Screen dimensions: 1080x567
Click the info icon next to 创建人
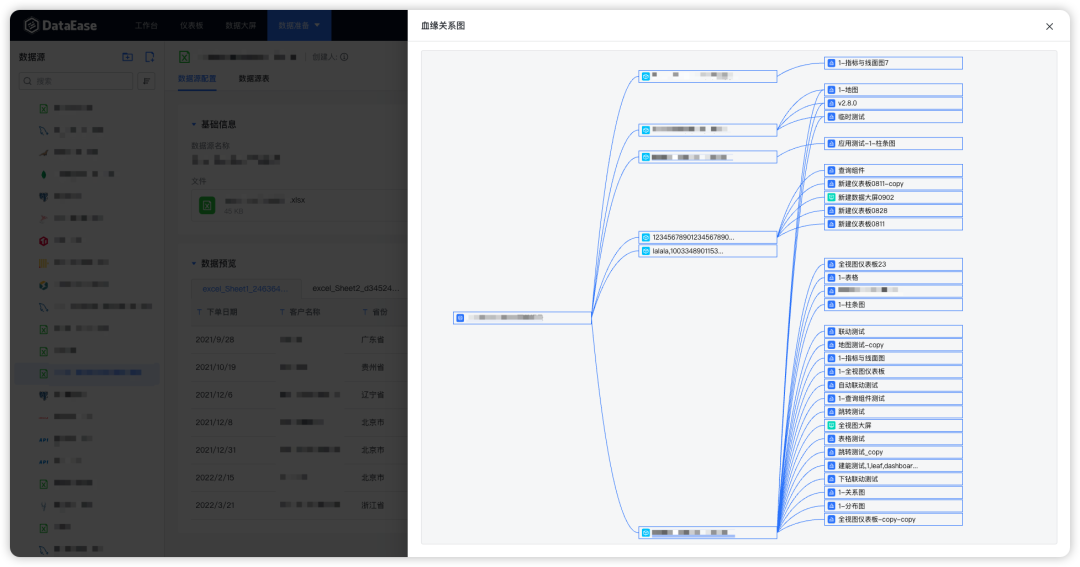coord(344,57)
